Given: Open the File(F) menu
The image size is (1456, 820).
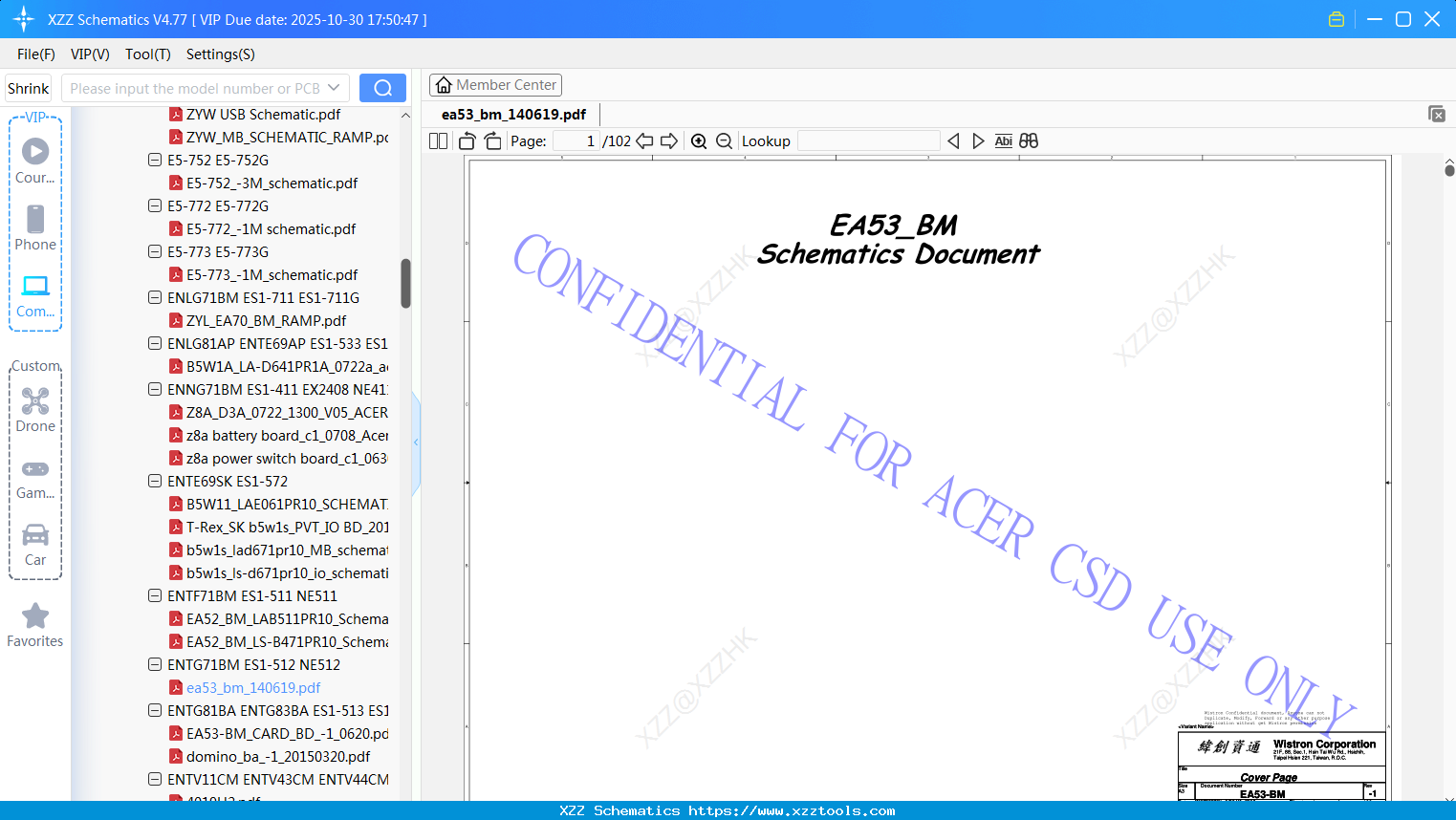Looking at the screenshot, I should pyautogui.click(x=36, y=54).
